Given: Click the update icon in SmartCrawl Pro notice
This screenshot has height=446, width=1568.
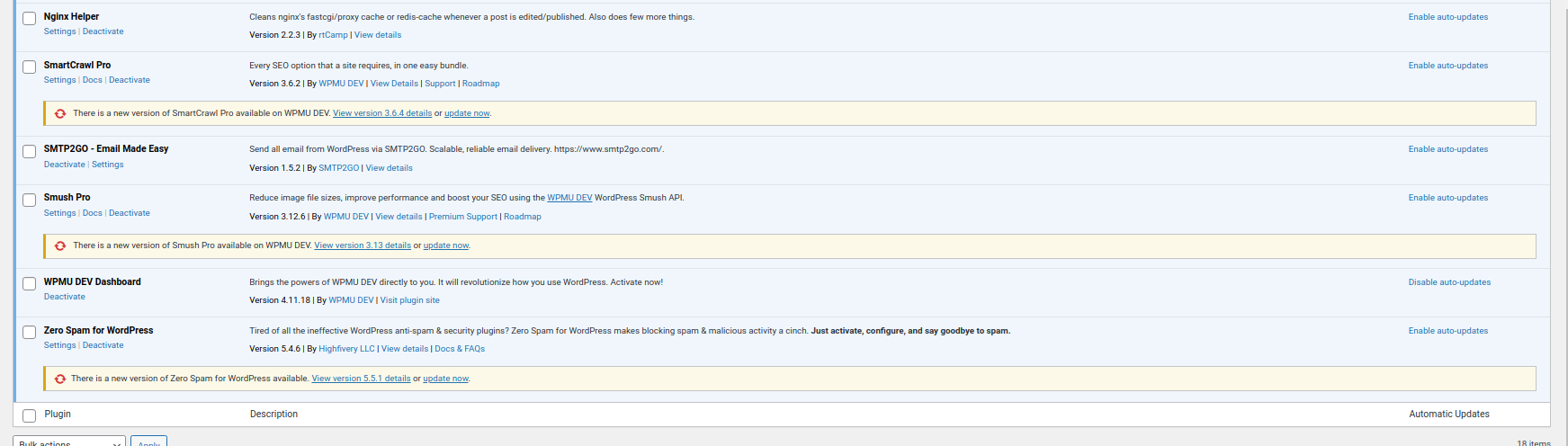Looking at the screenshot, I should tap(60, 114).
